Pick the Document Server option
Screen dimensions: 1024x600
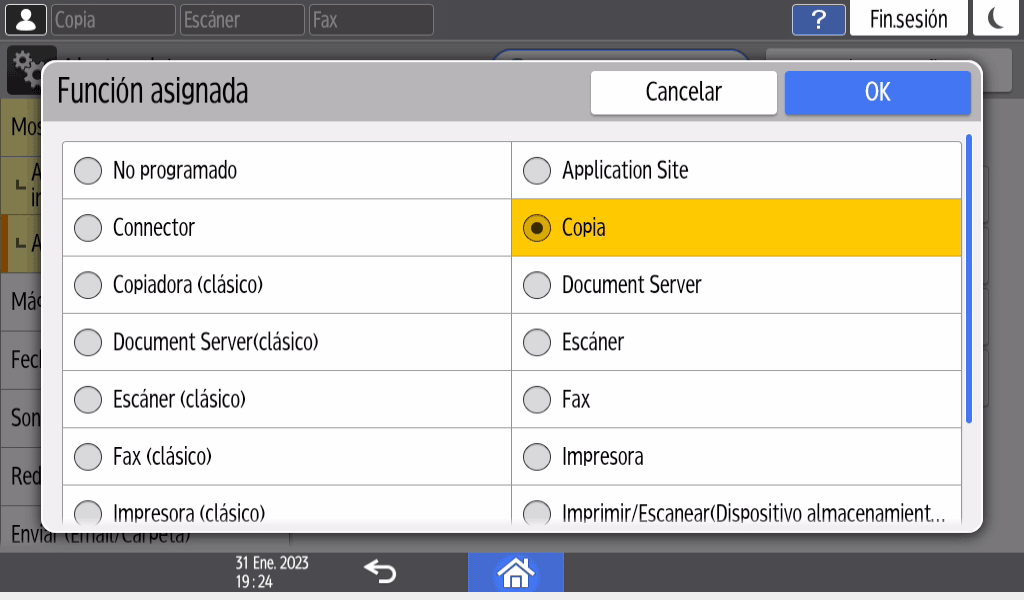(x=538, y=285)
